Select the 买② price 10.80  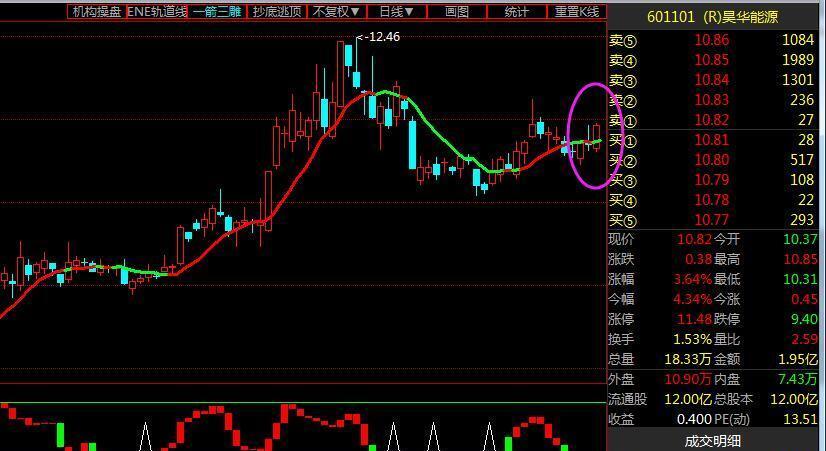tap(712, 160)
